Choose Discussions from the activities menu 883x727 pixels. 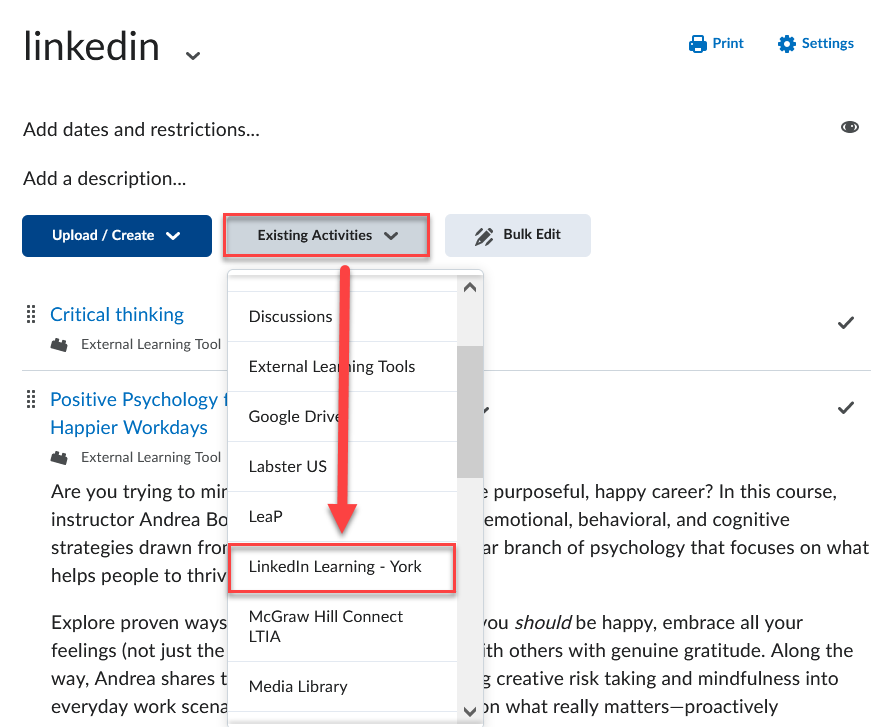pos(291,316)
